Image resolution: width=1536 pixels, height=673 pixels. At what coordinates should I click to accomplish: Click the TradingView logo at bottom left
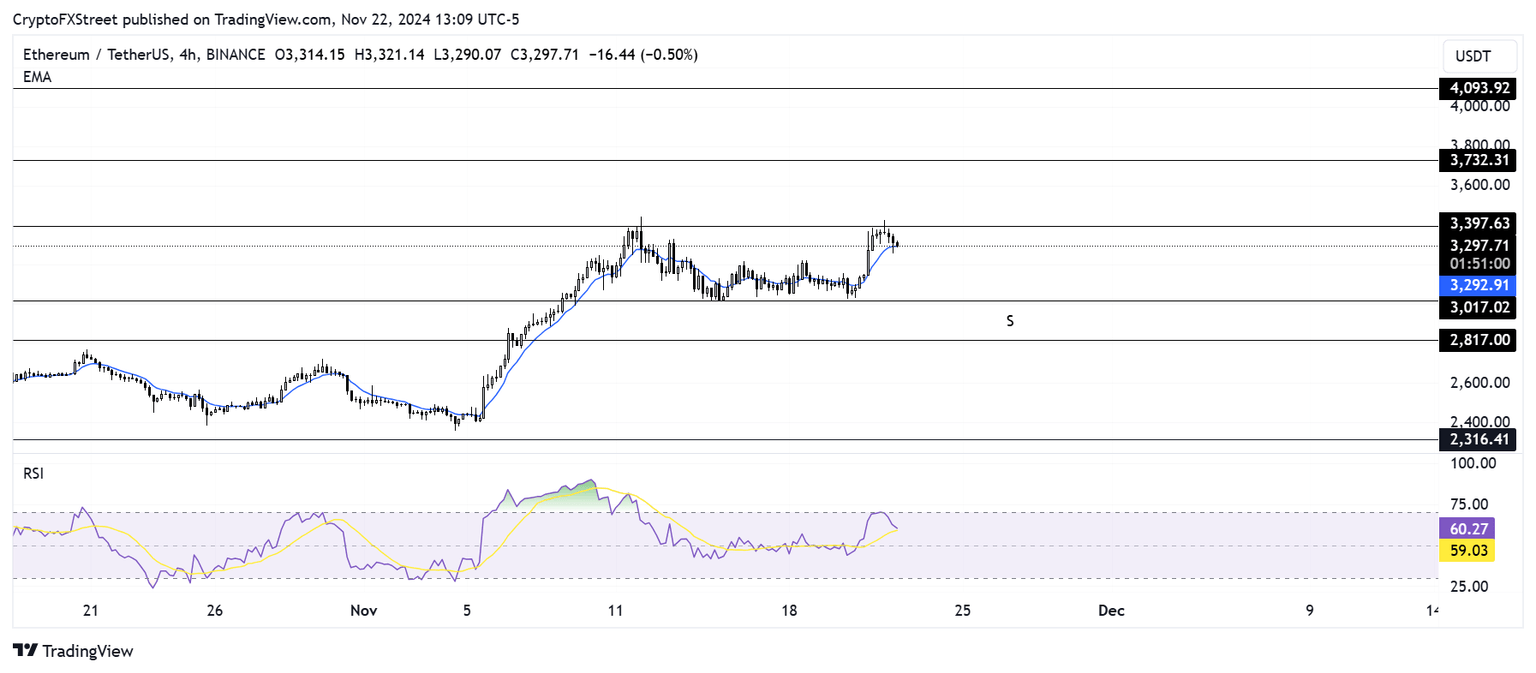click(73, 651)
